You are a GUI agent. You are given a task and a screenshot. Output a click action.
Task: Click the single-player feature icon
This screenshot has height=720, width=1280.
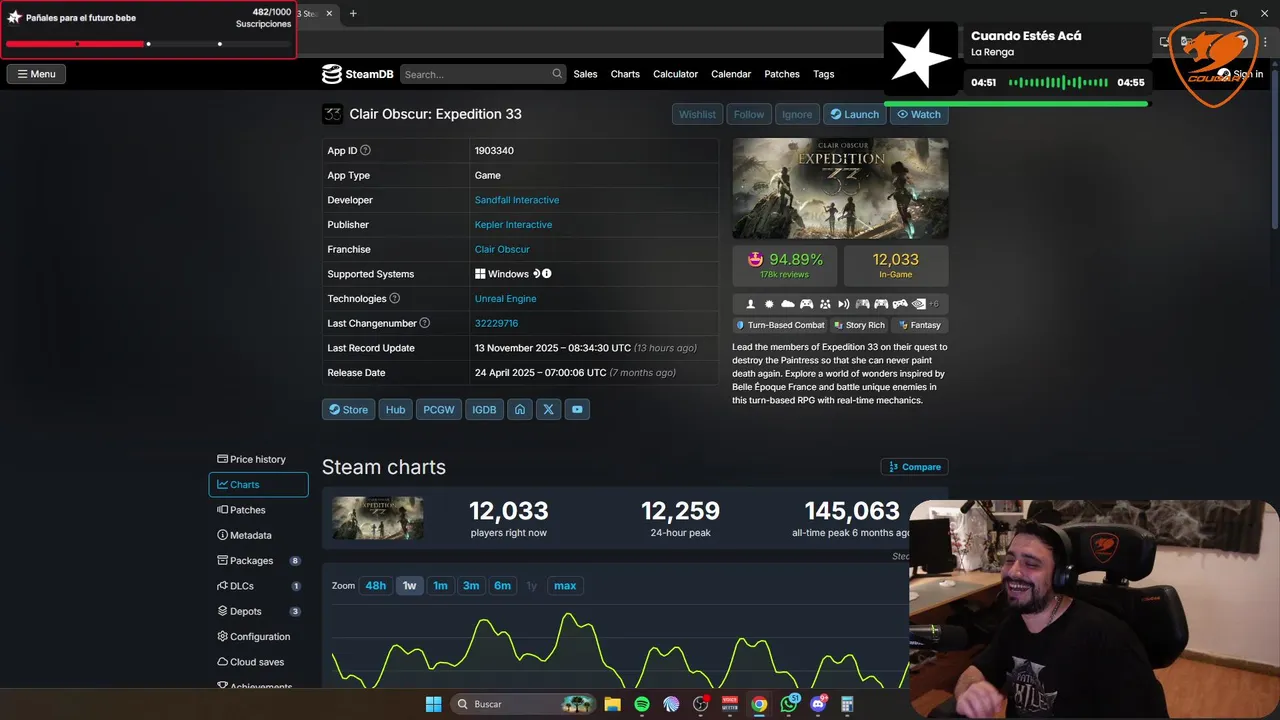point(751,304)
